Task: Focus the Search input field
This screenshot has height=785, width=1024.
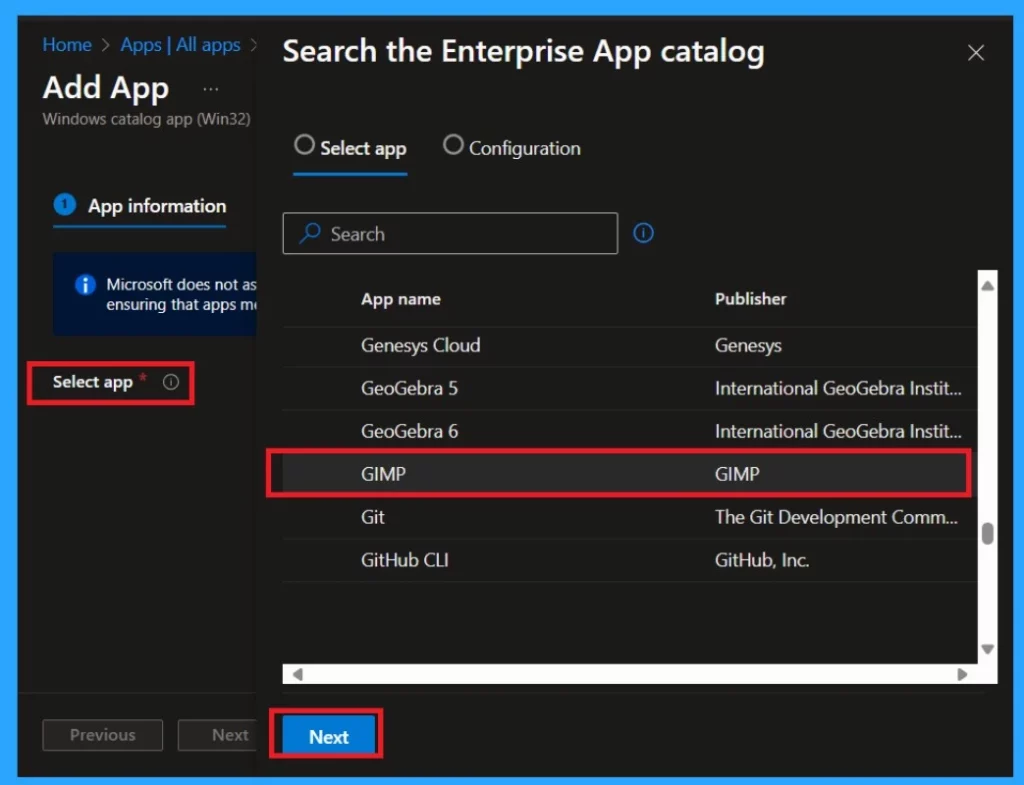Action: click(x=450, y=233)
